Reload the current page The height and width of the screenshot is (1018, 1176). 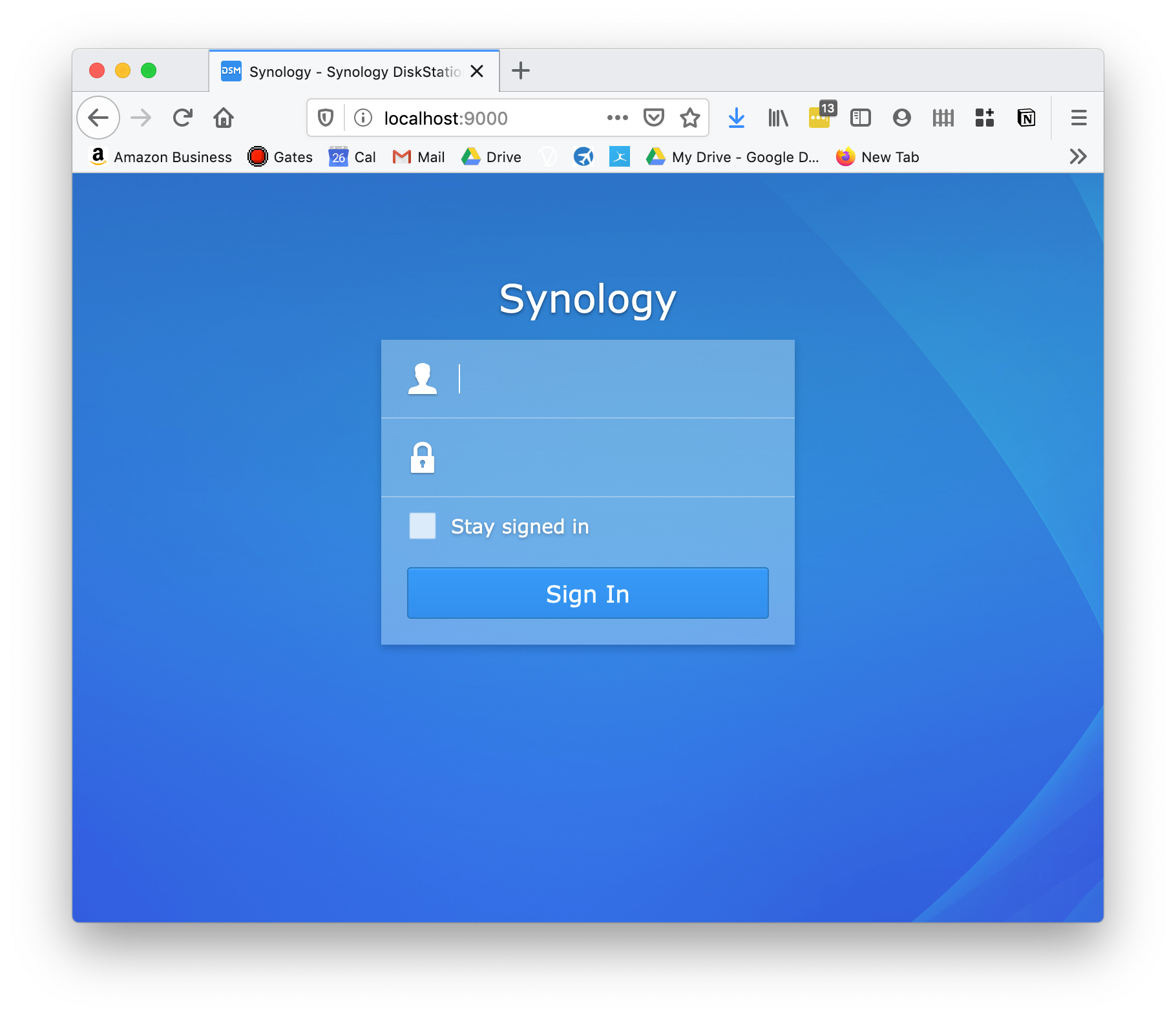click(182, 118)
